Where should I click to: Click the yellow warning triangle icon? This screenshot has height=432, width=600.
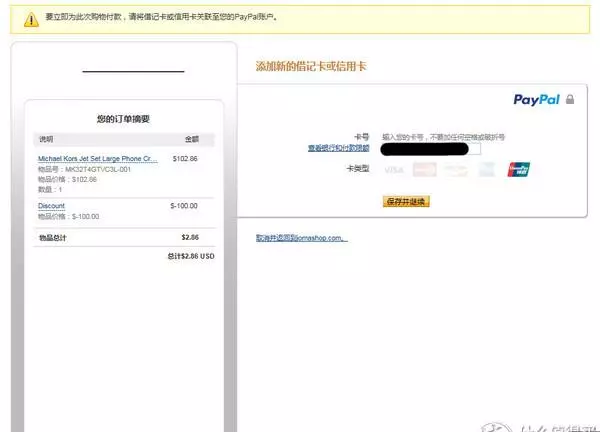[31, 19]
